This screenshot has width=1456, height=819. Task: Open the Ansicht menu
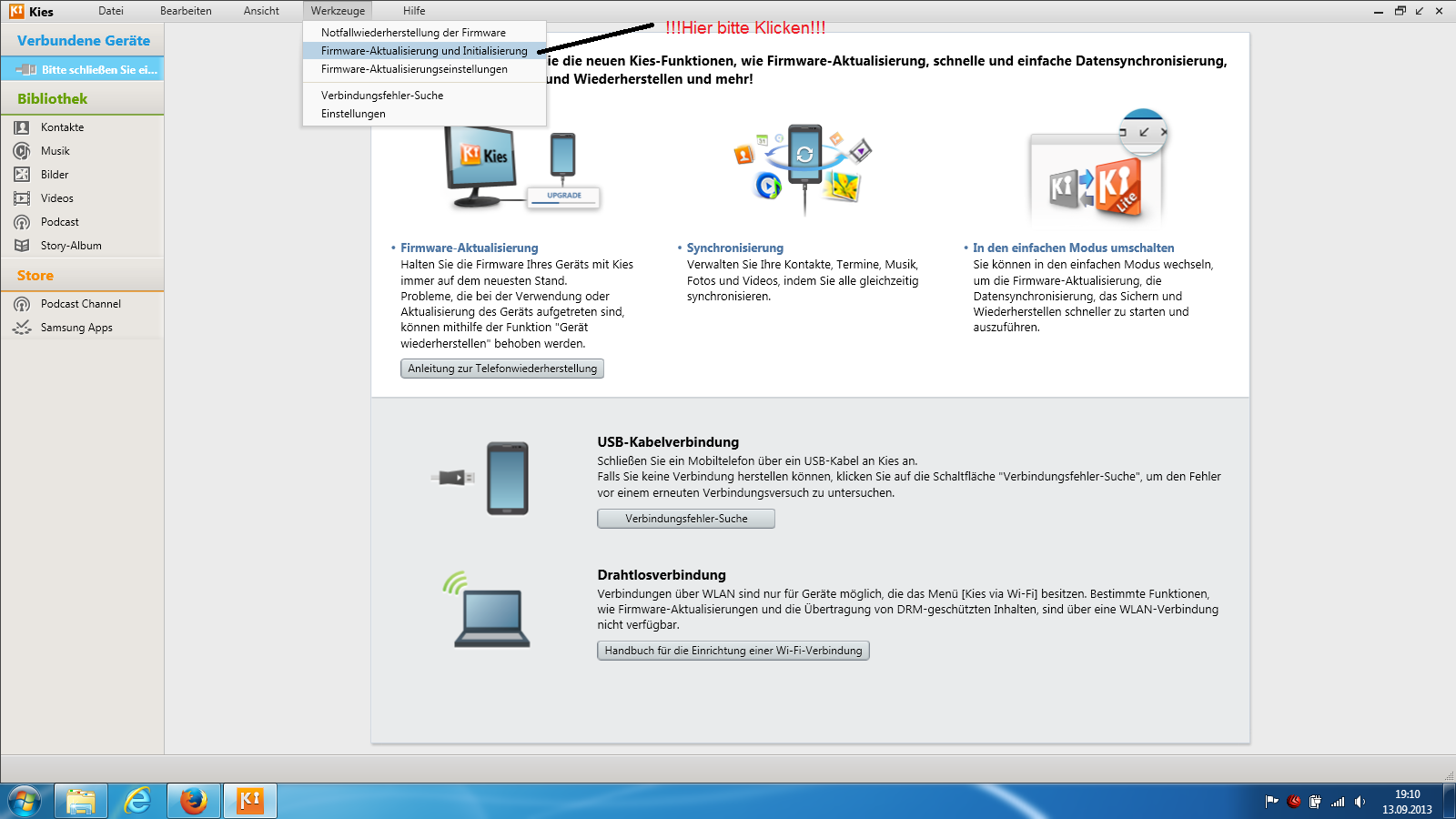[x=261, y=11]
